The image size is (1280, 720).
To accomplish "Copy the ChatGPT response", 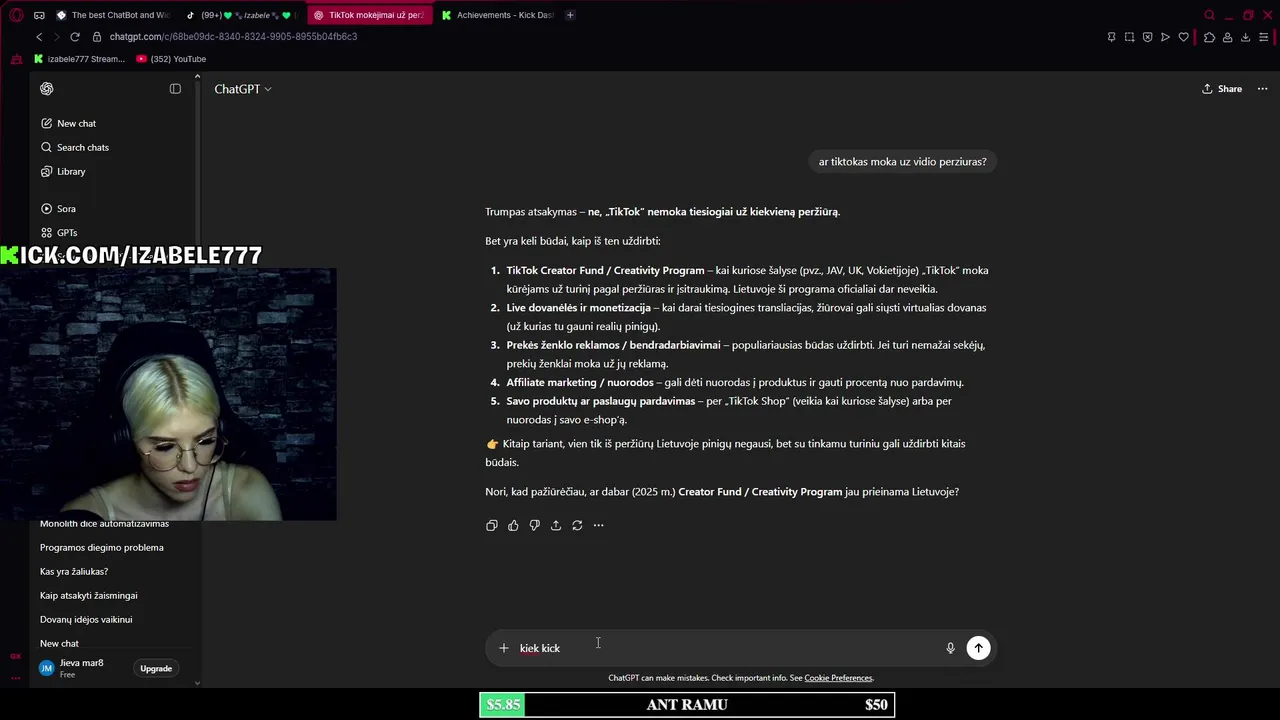I will pos(491,525).
